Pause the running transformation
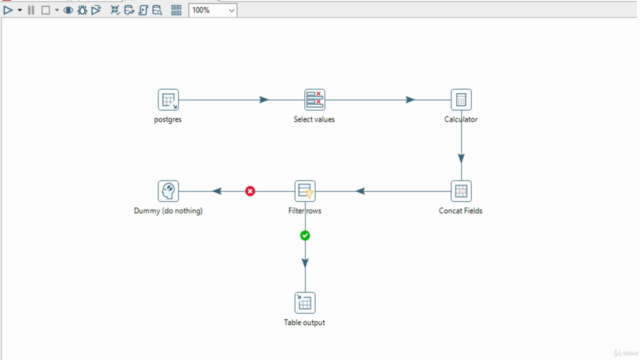Viewport: 640px width, 360px height. 31,10
